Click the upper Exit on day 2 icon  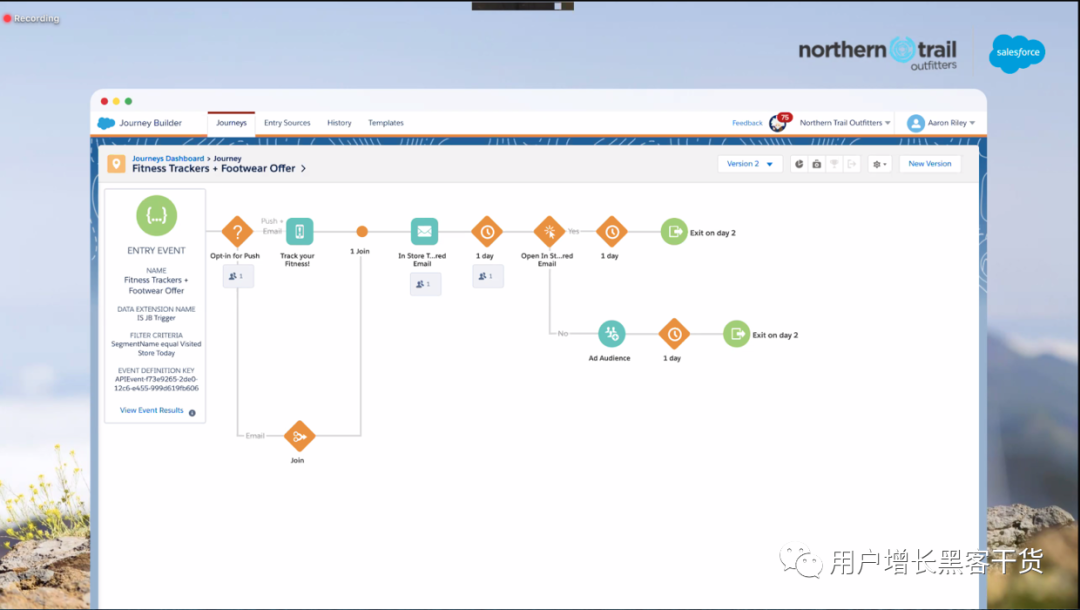674,231
